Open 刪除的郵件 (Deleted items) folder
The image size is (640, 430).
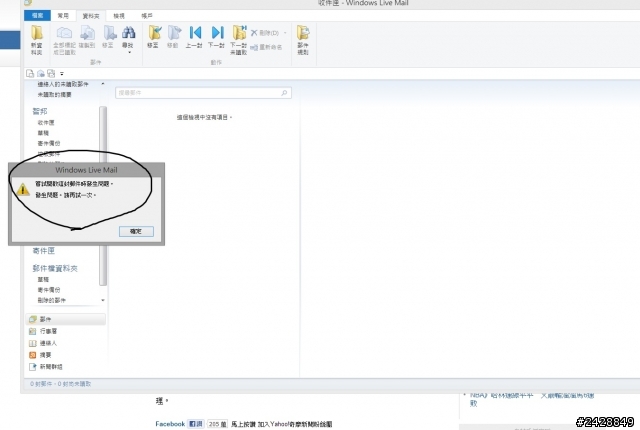pos(51,300)
